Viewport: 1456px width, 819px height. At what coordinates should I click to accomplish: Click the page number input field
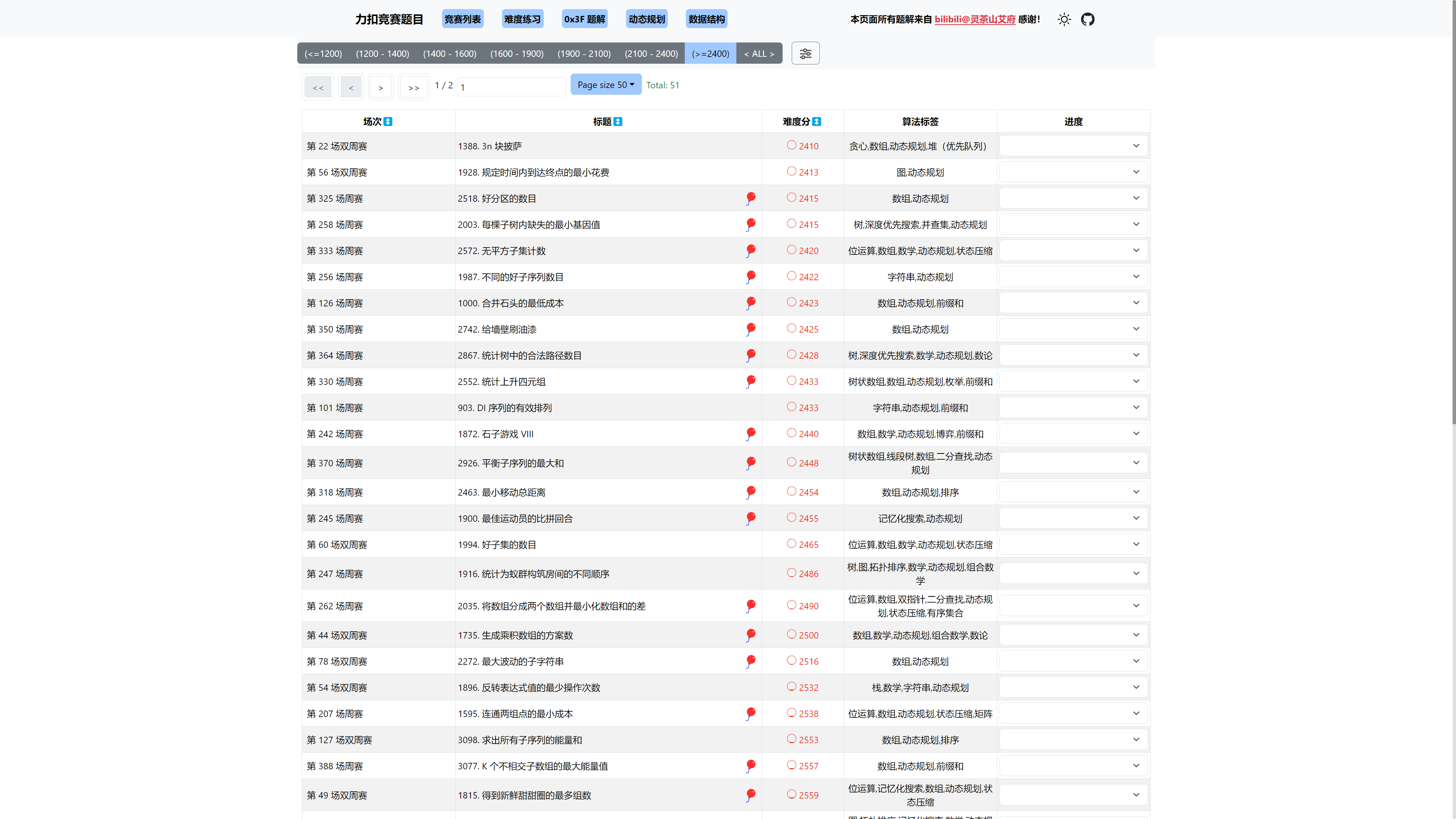(511, 87)
